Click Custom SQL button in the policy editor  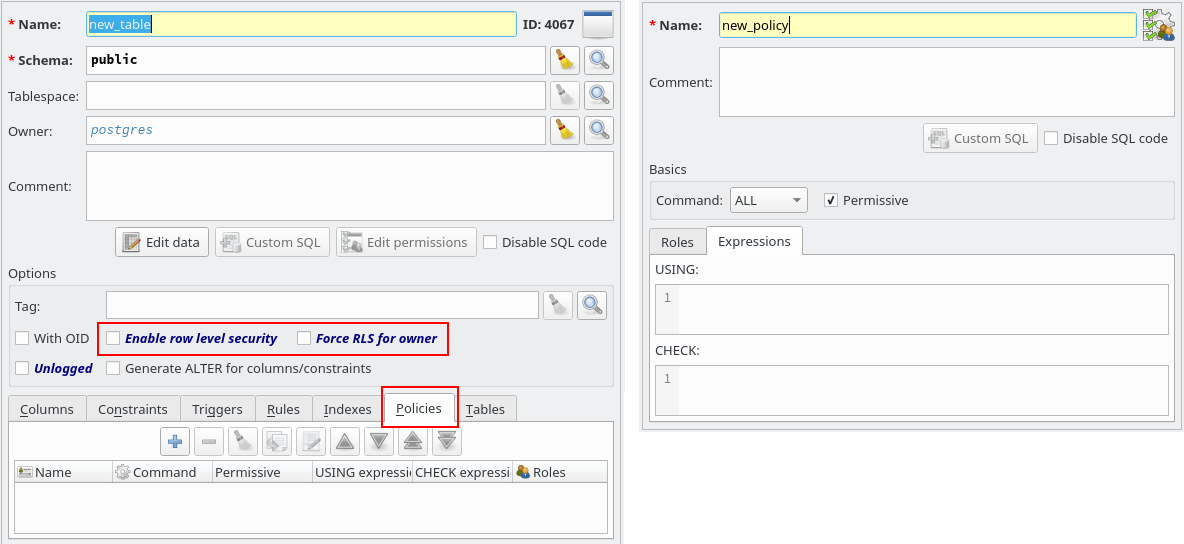[x=980, y=138]
